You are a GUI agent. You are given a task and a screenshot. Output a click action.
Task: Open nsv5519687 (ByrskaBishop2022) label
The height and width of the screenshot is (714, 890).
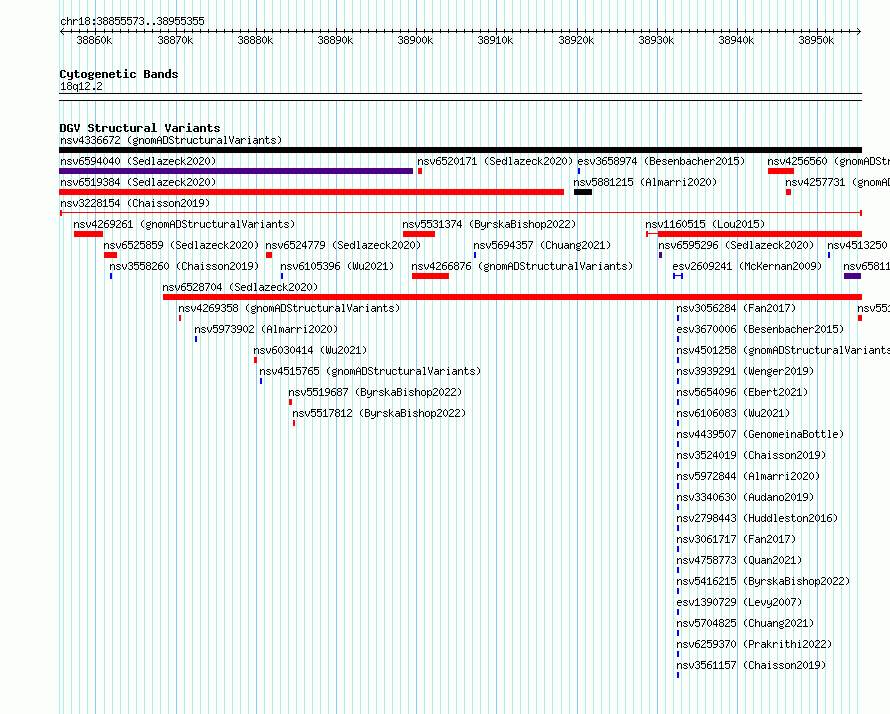click(375, 392)
